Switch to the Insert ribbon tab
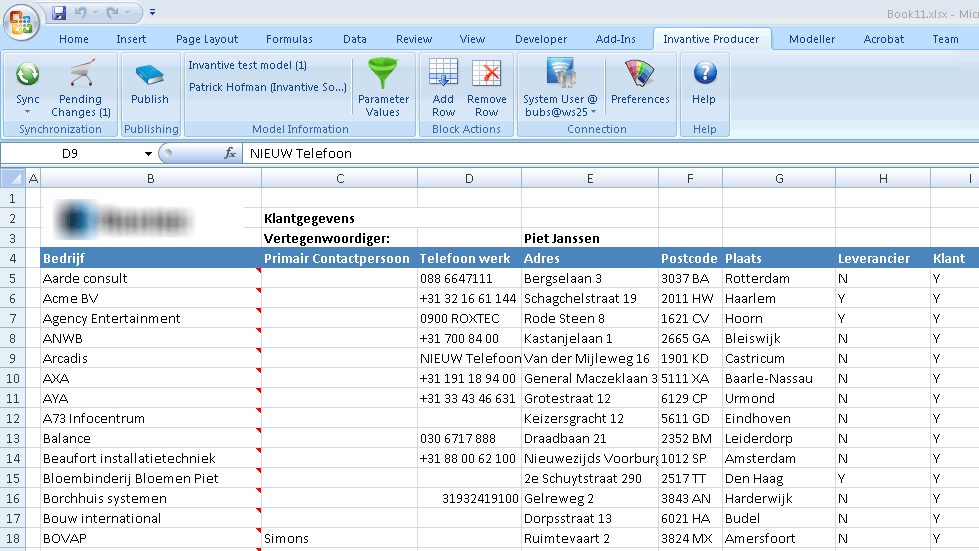The height and width of the screenshot is (551, 979). pos(131,39)
